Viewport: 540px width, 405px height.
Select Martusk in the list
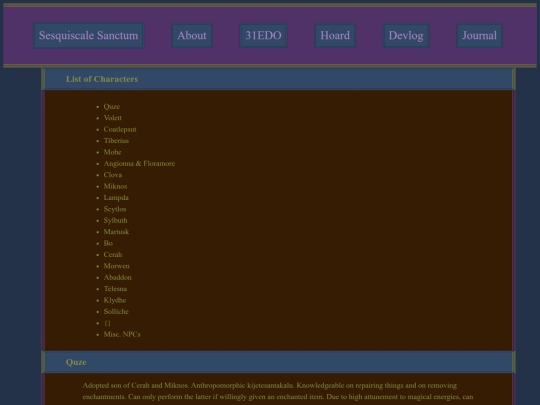(116, 232)
